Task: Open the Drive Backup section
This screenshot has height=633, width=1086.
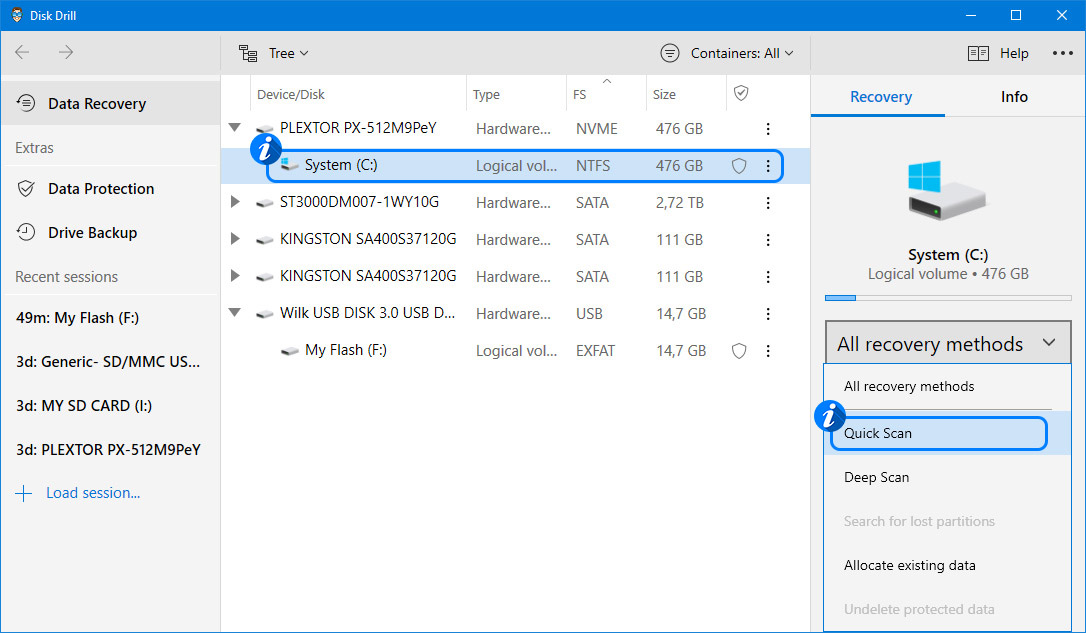Action: click(x=92, y=232)
